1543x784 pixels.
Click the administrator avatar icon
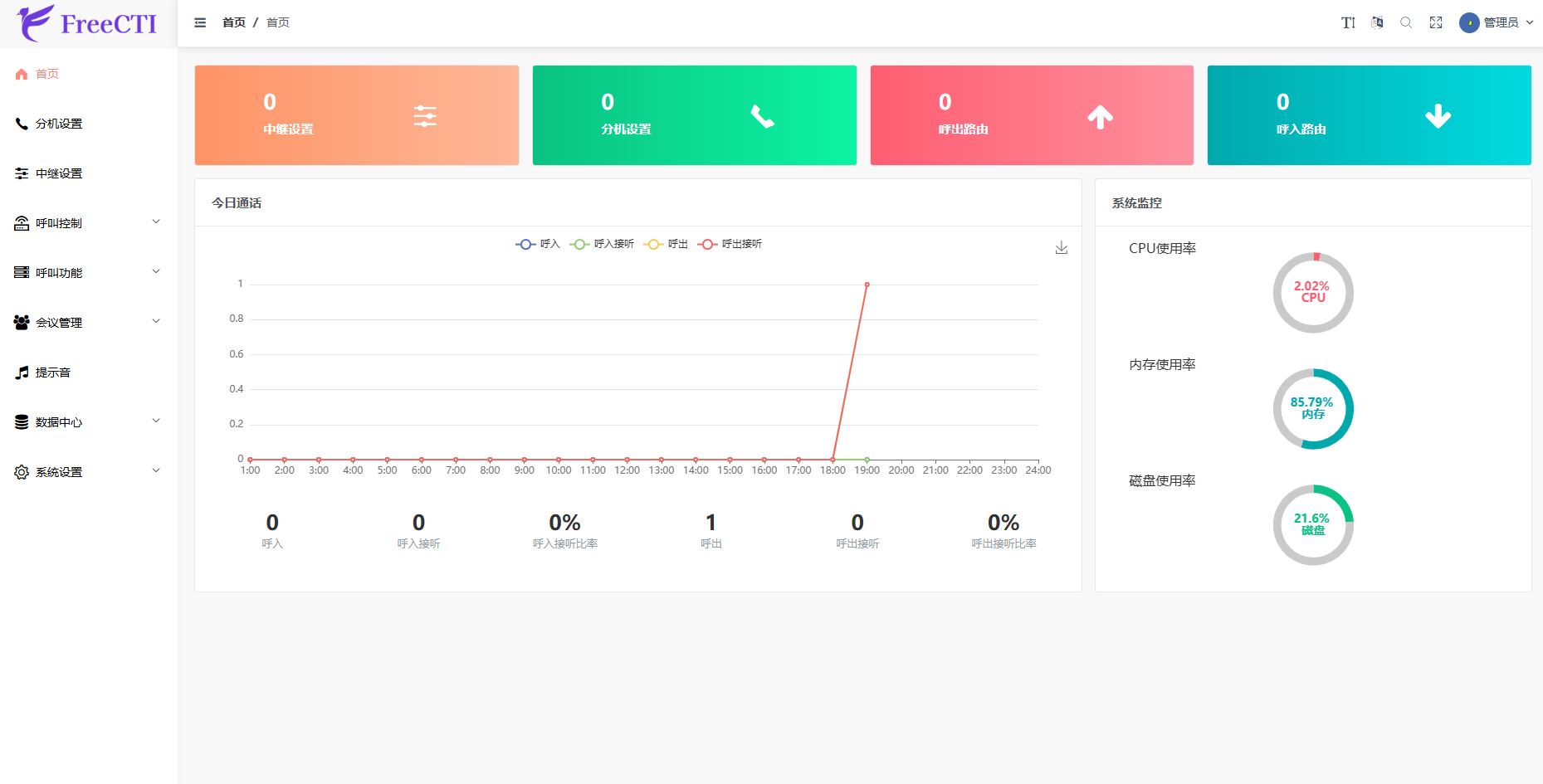pos(1469,22)
